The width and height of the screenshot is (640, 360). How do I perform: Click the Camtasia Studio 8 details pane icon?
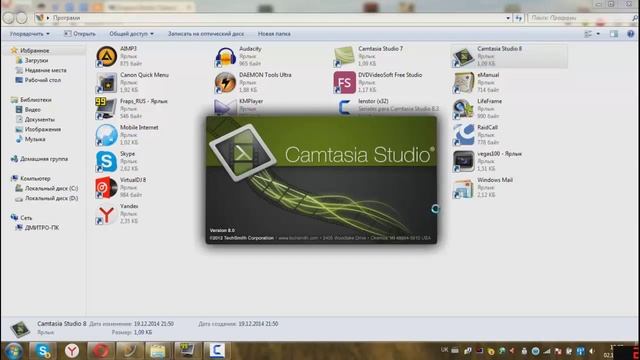point(20,329)
